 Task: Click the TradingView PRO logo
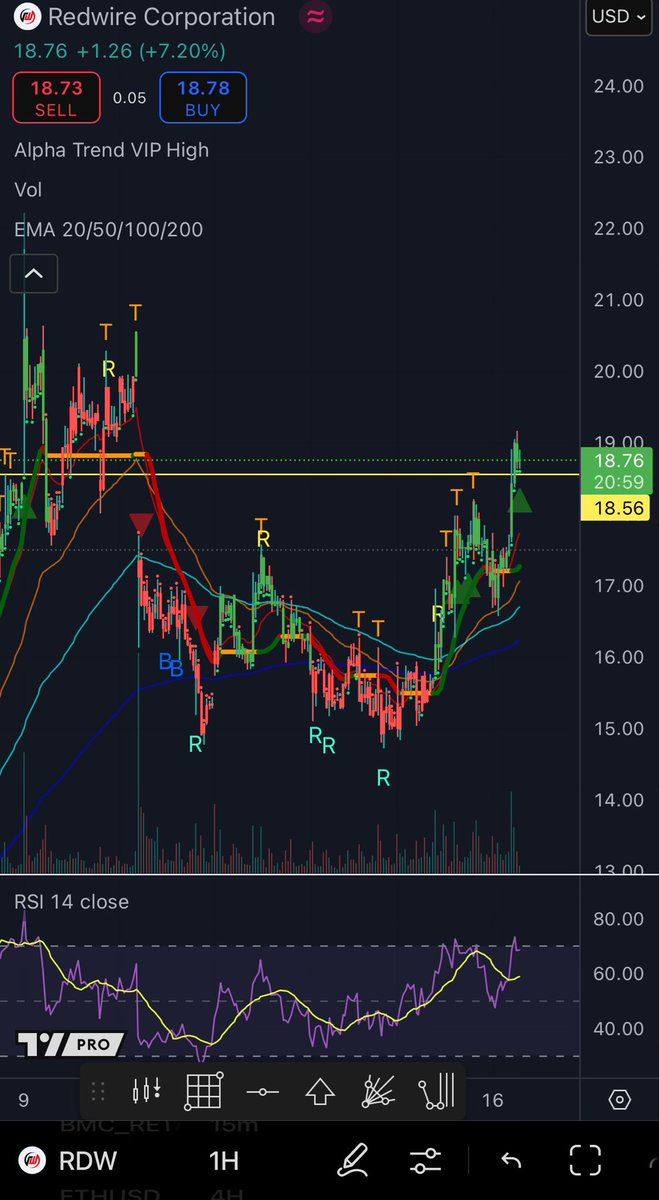[70, 1044]
